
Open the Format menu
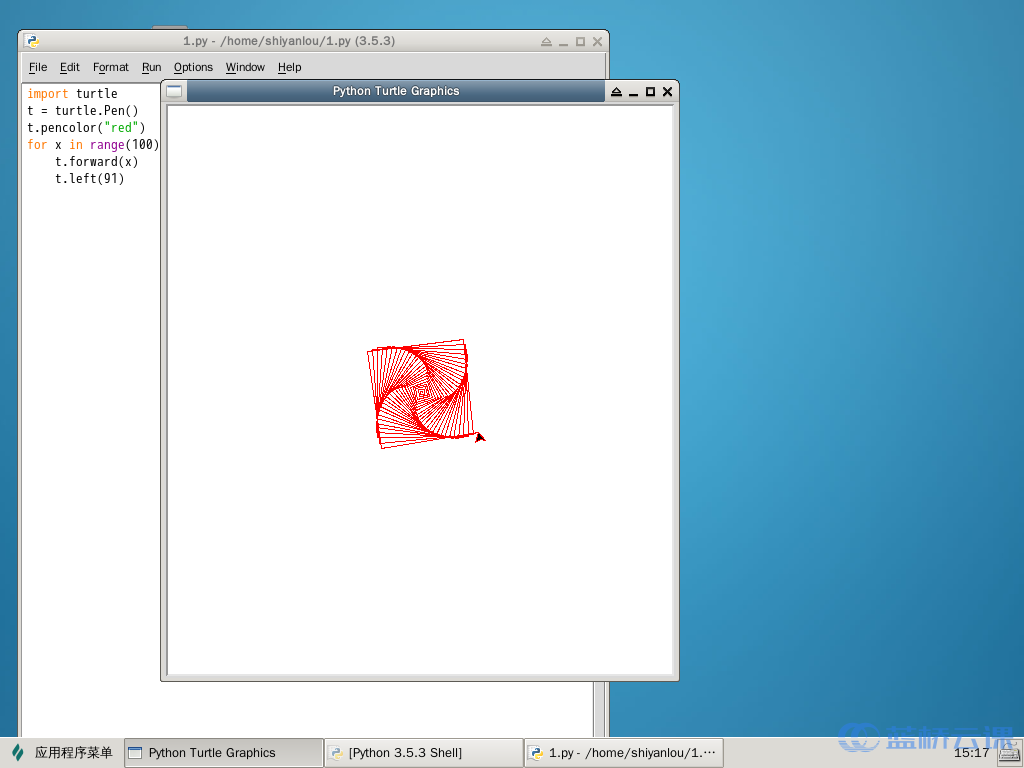coord(110,67)
